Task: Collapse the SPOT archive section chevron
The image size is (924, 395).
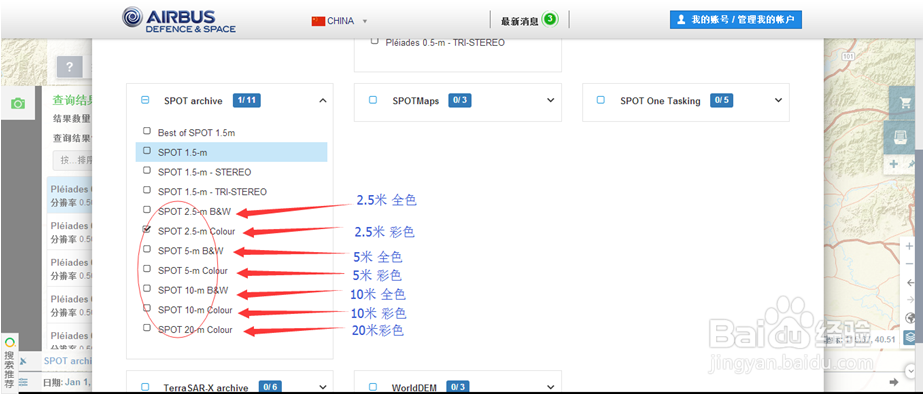Action: point(322,101)
